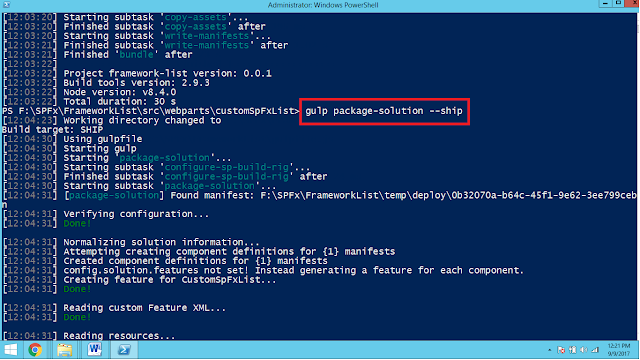Click 'Build target: SHIP' line
This screenshot has height=360, width=640.
[53, 130]
